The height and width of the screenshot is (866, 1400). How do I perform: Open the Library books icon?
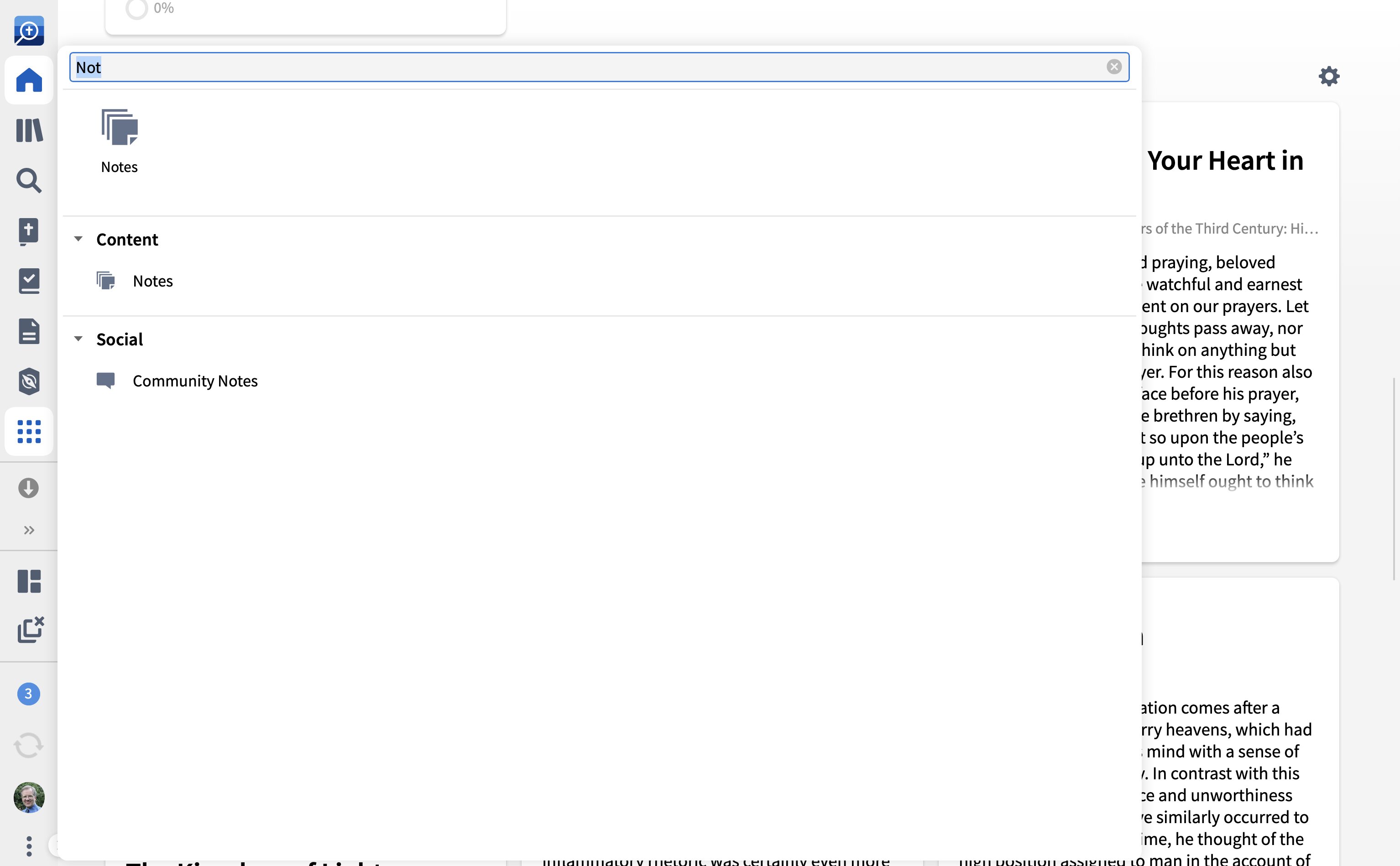[29, 130]
